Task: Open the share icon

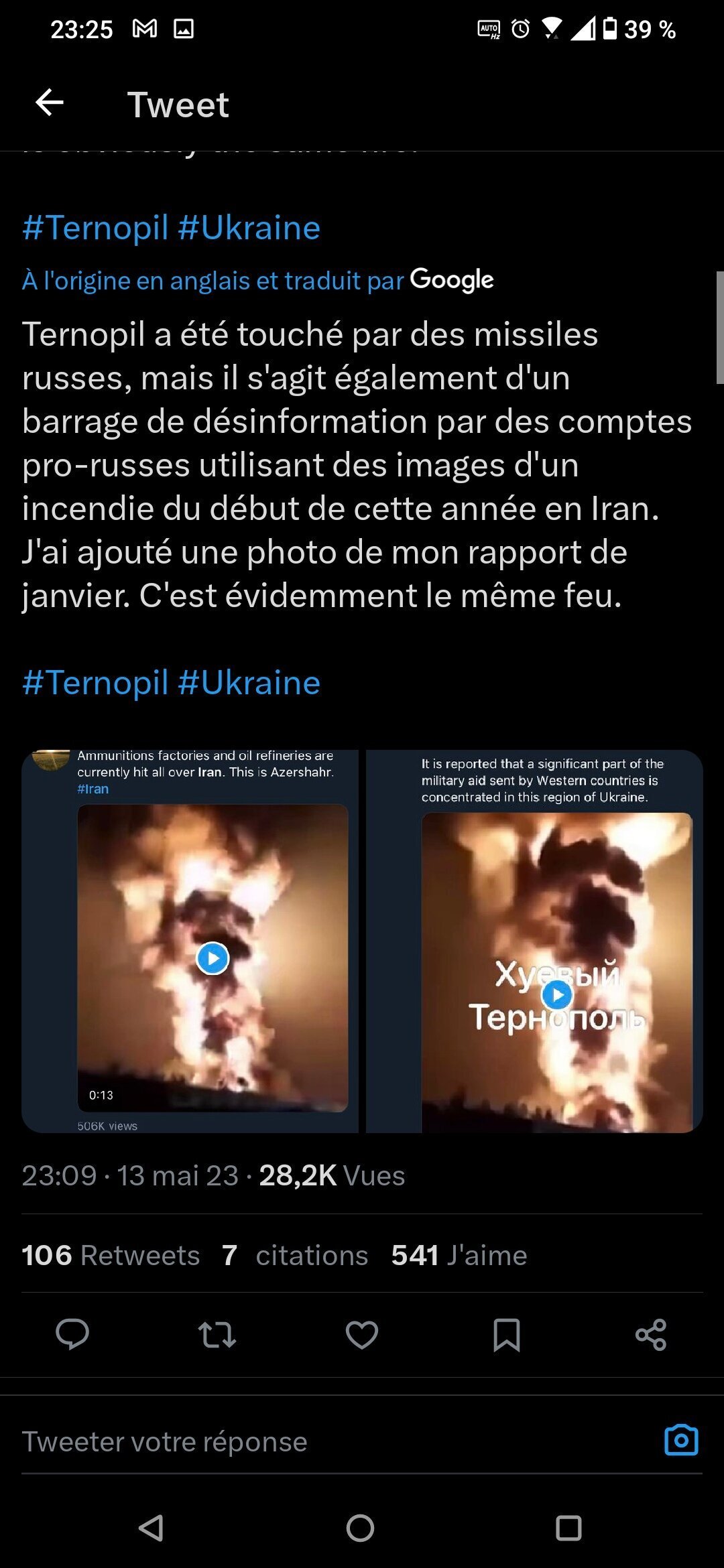Action: tap(651, 1334)
